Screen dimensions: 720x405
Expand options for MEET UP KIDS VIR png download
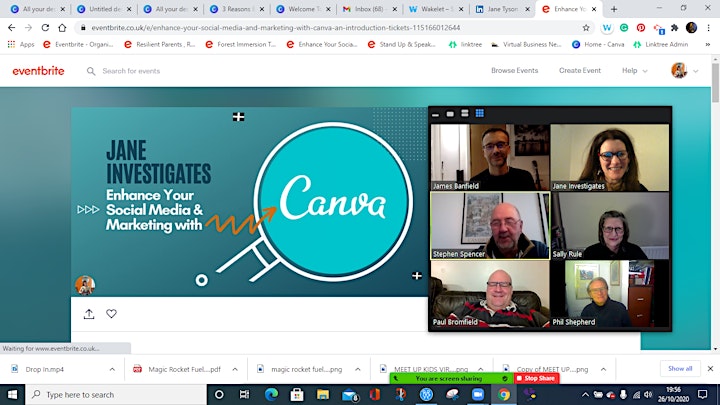pyautogui.click(x=480, y=369)
